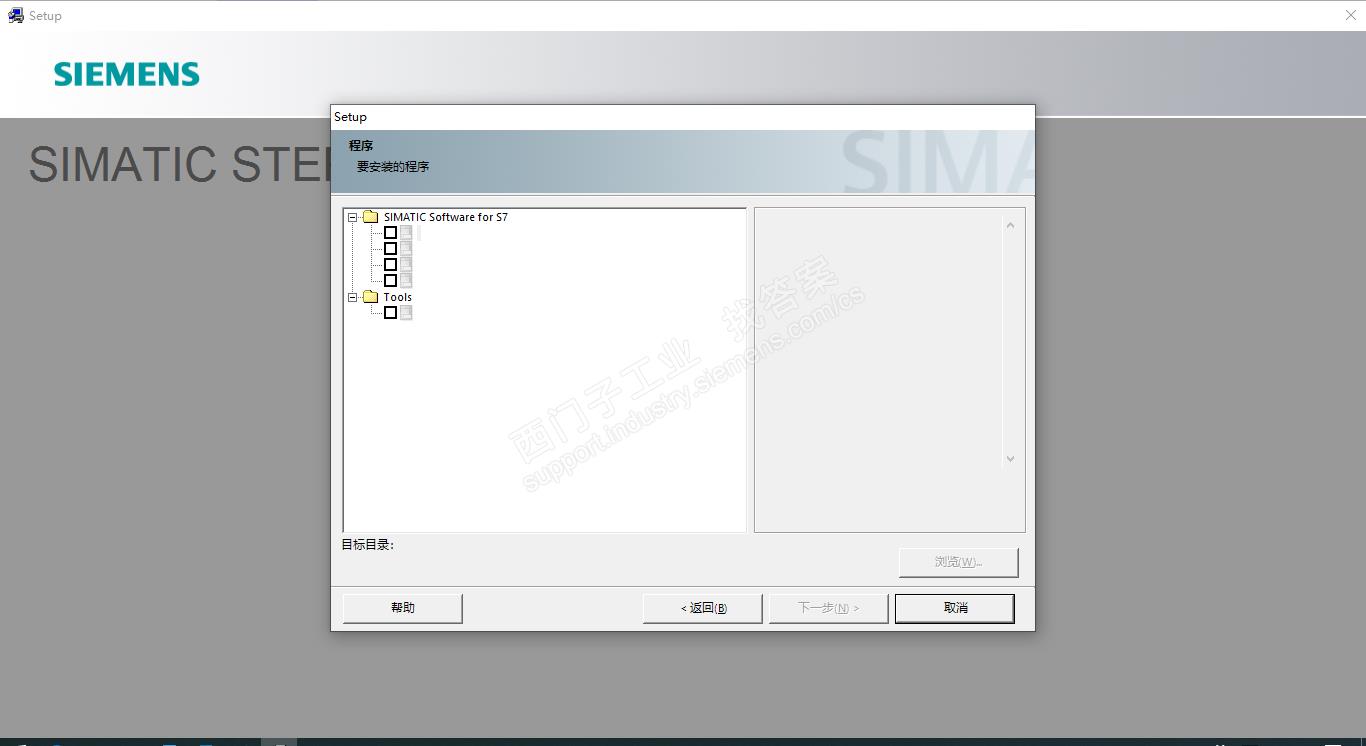
Task: Tick the fourth checkbox under SIMATIC Software for S7
Action: (x=390, y=280)
